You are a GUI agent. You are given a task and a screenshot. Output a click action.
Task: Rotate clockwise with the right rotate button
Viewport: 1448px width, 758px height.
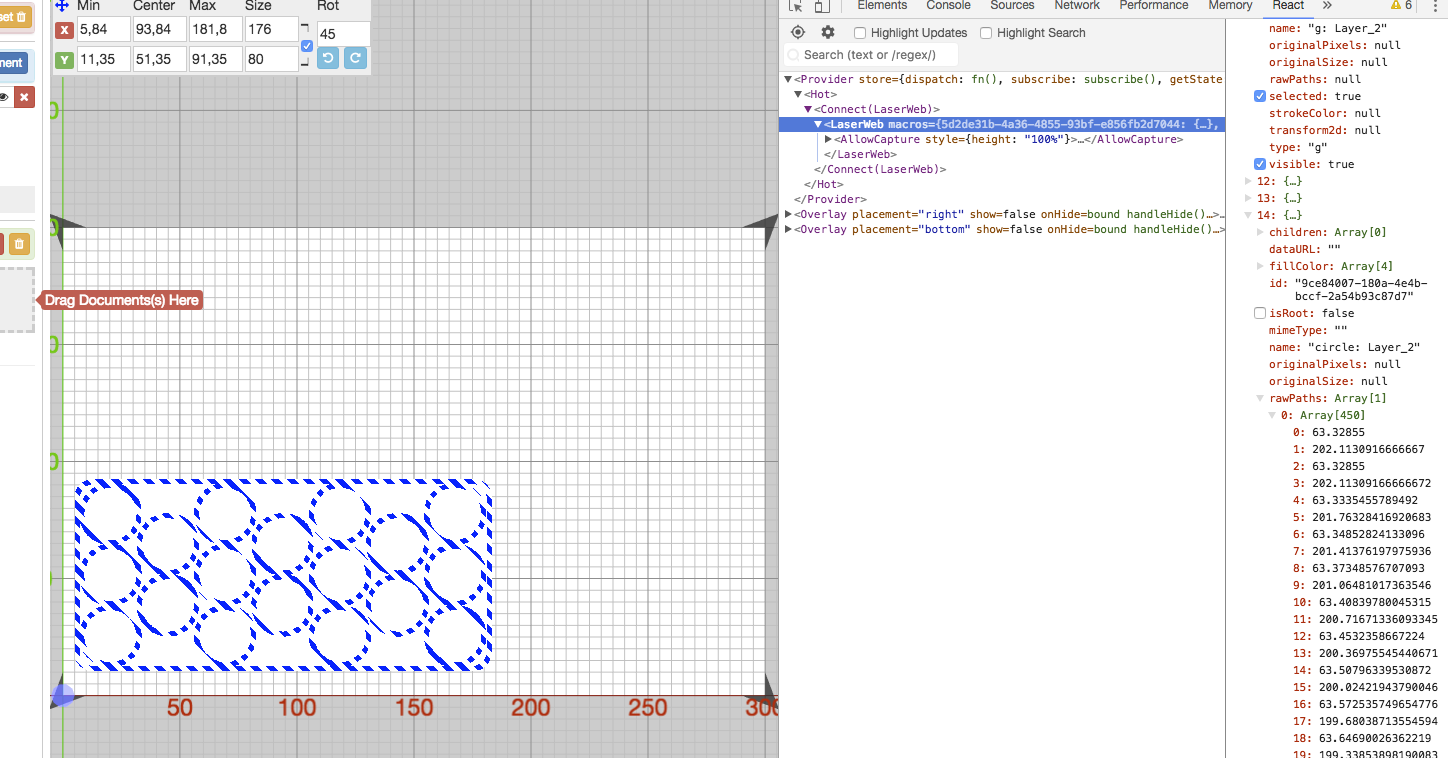(355, 59)
